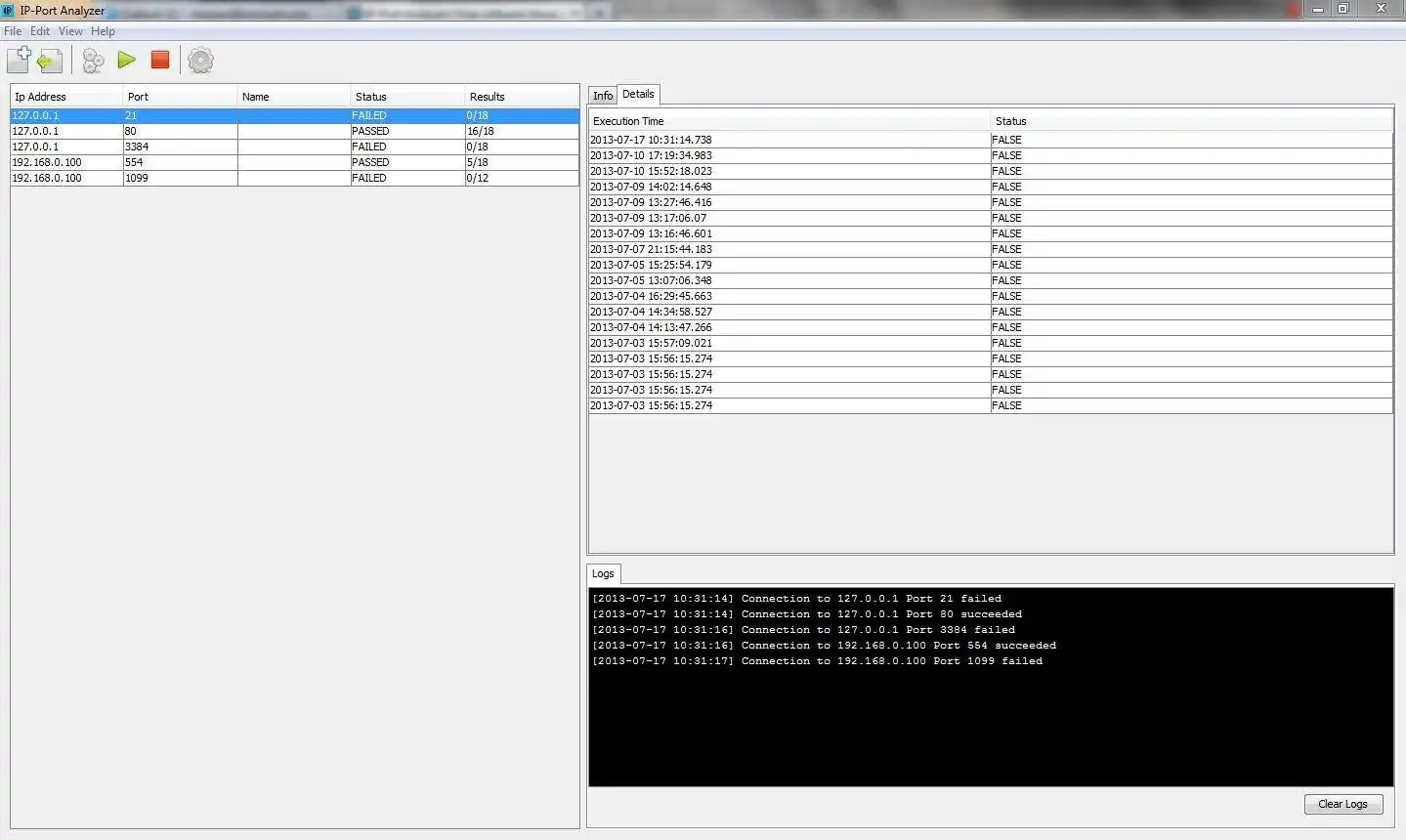Open the View menu
The height and width of the screenshot is (840, 1406).
[70, 31]
